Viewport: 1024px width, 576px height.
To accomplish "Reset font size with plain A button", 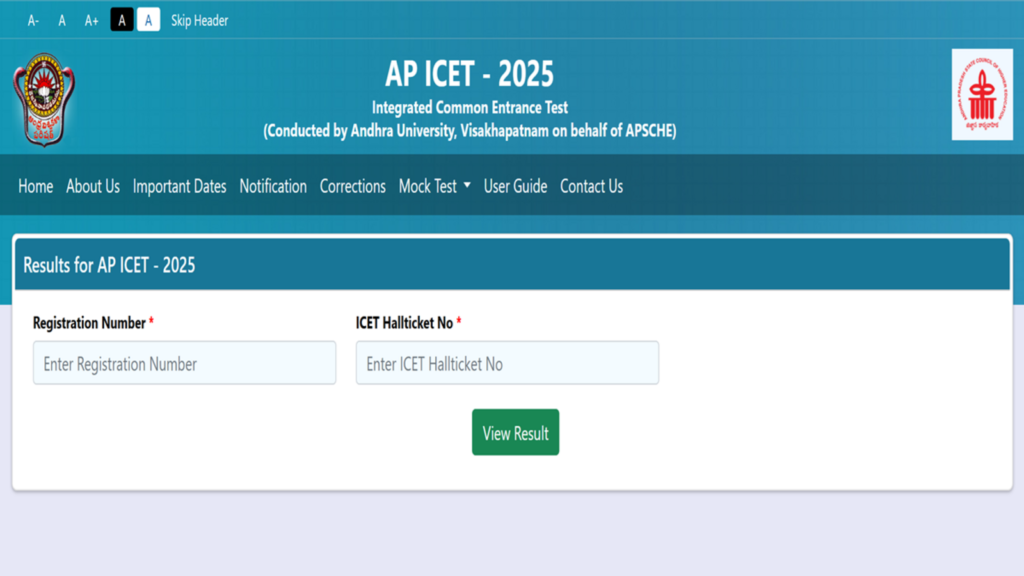I will click(62, 21).
